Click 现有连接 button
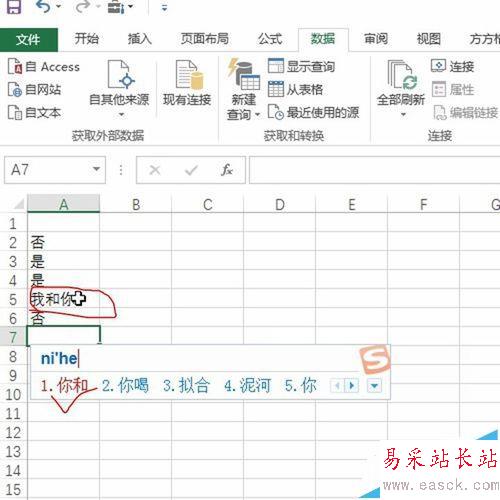 (187, 83)
